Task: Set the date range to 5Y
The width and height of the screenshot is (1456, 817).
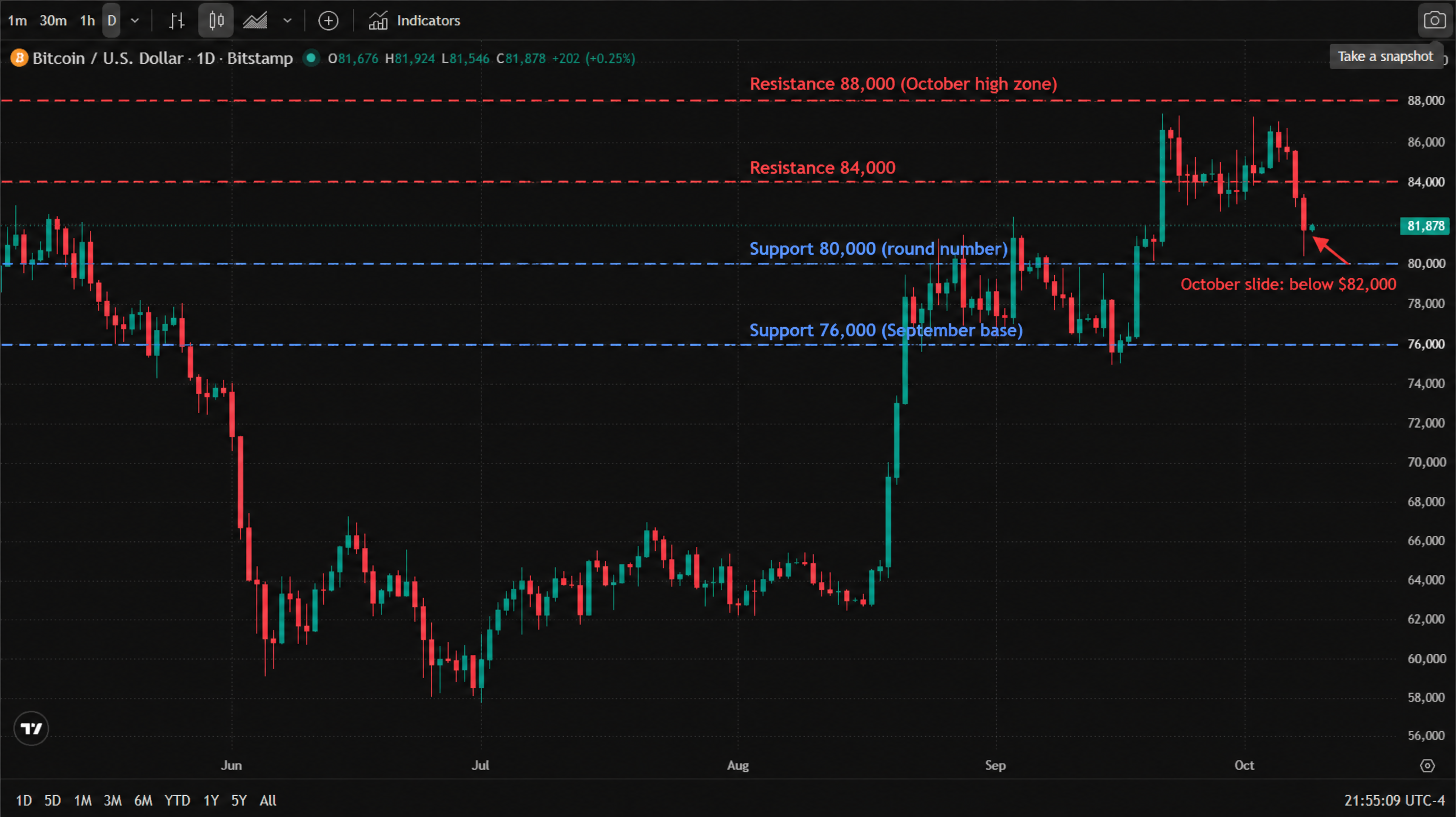Action: [239, 801]
